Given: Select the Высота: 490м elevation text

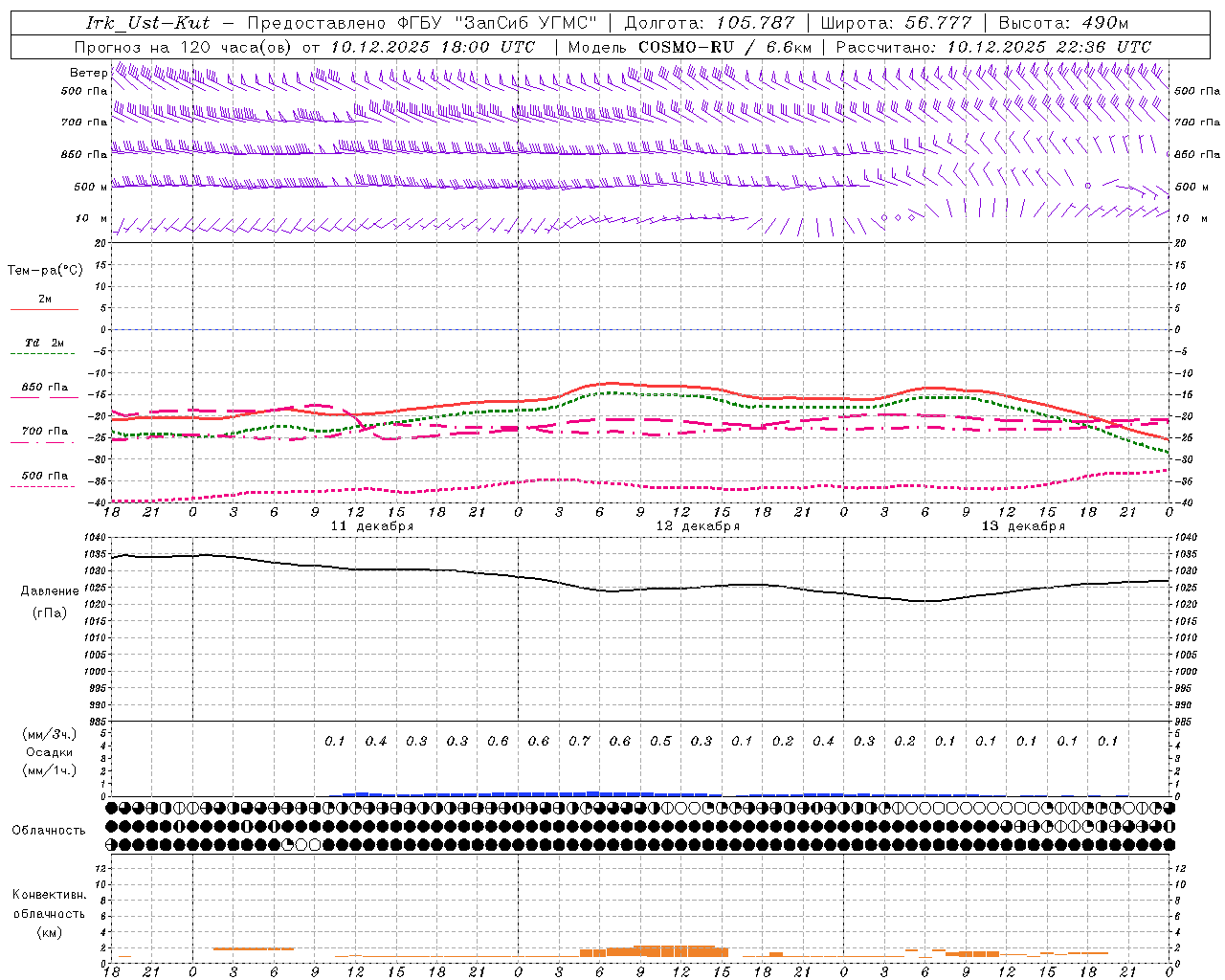Looking at the screenshot, I should tap(1063, 23).
